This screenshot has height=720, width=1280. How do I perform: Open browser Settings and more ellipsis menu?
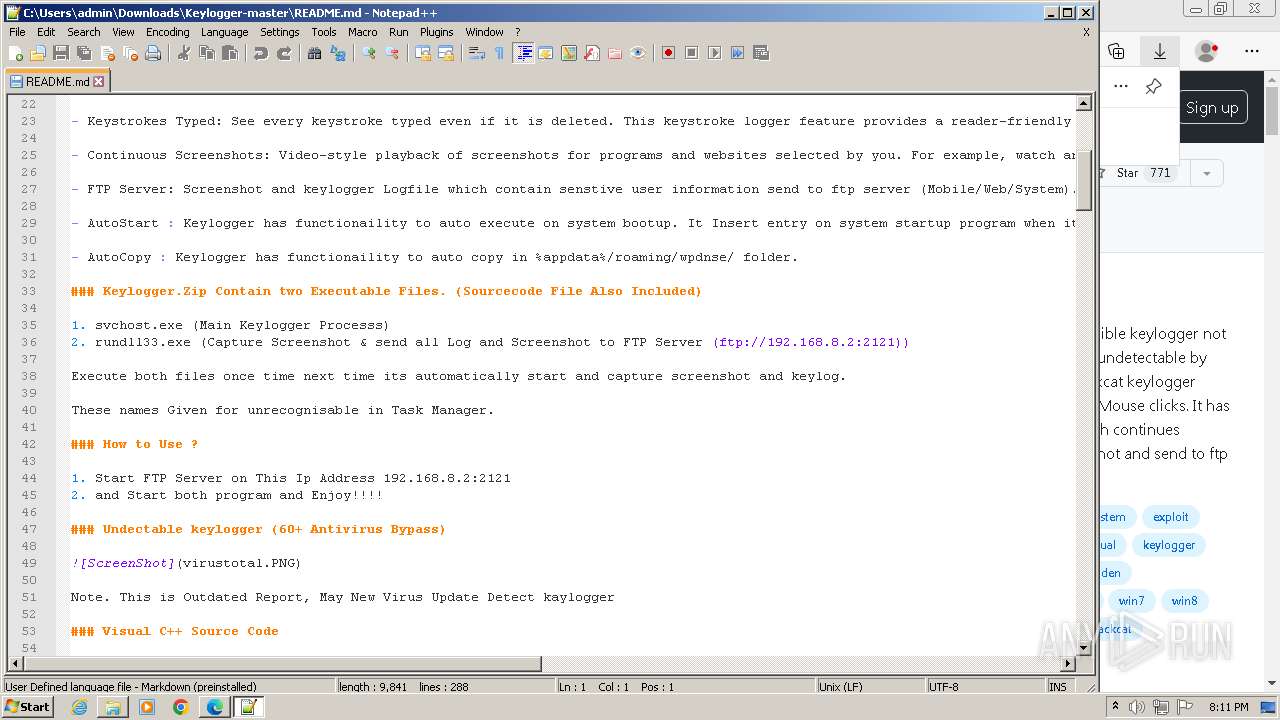coord(1252,51)
